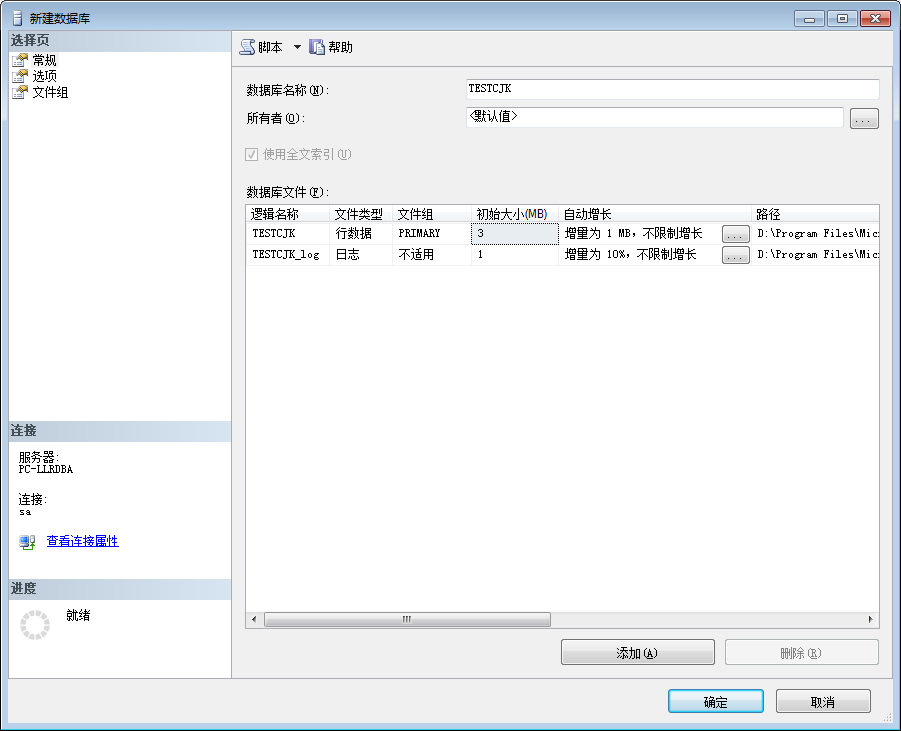This screenshot has width=901, height=731.
Task: Click the 添加 button
Action: (x=638, y=652)
